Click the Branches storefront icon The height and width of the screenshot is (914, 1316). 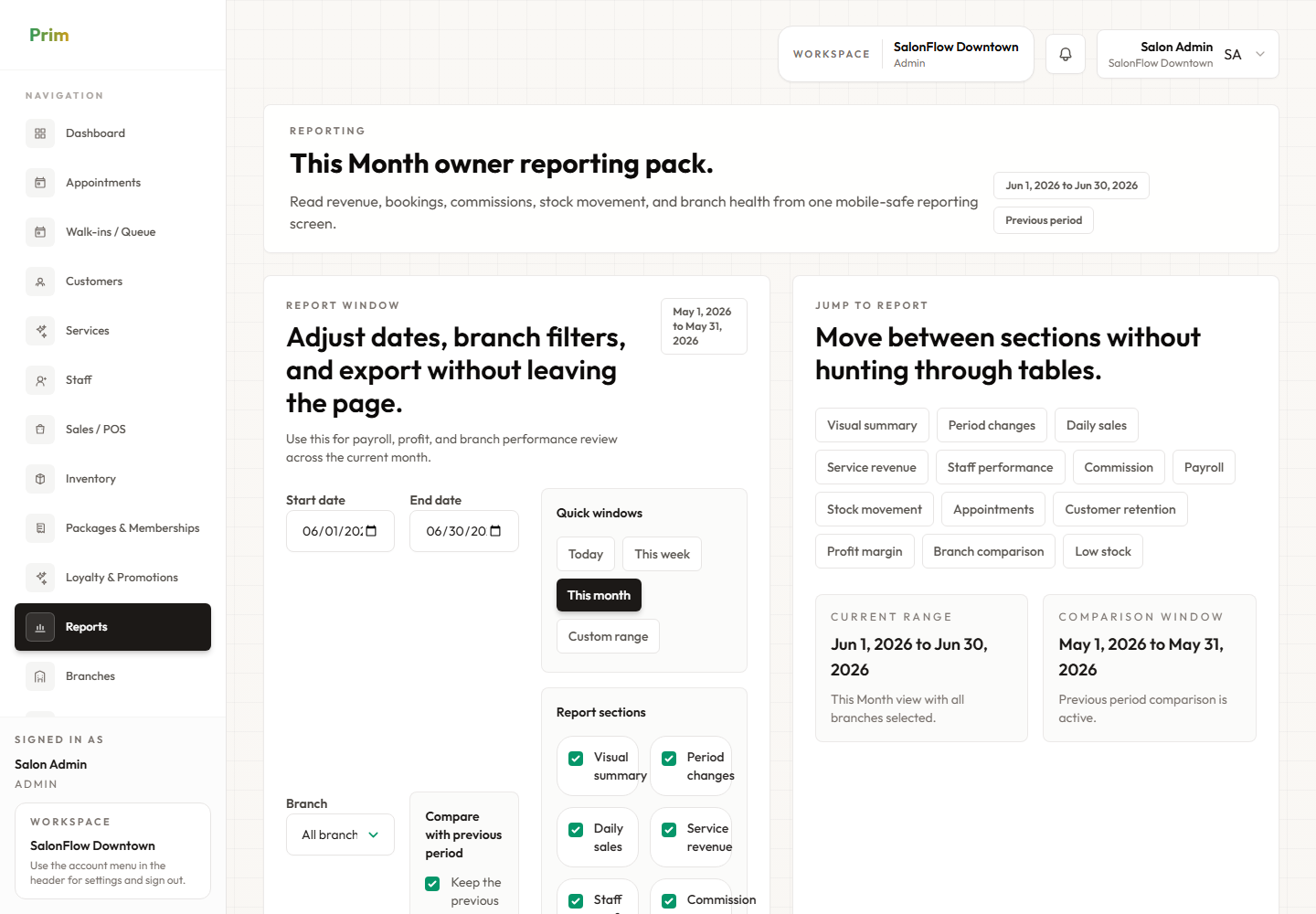(40, 676)
